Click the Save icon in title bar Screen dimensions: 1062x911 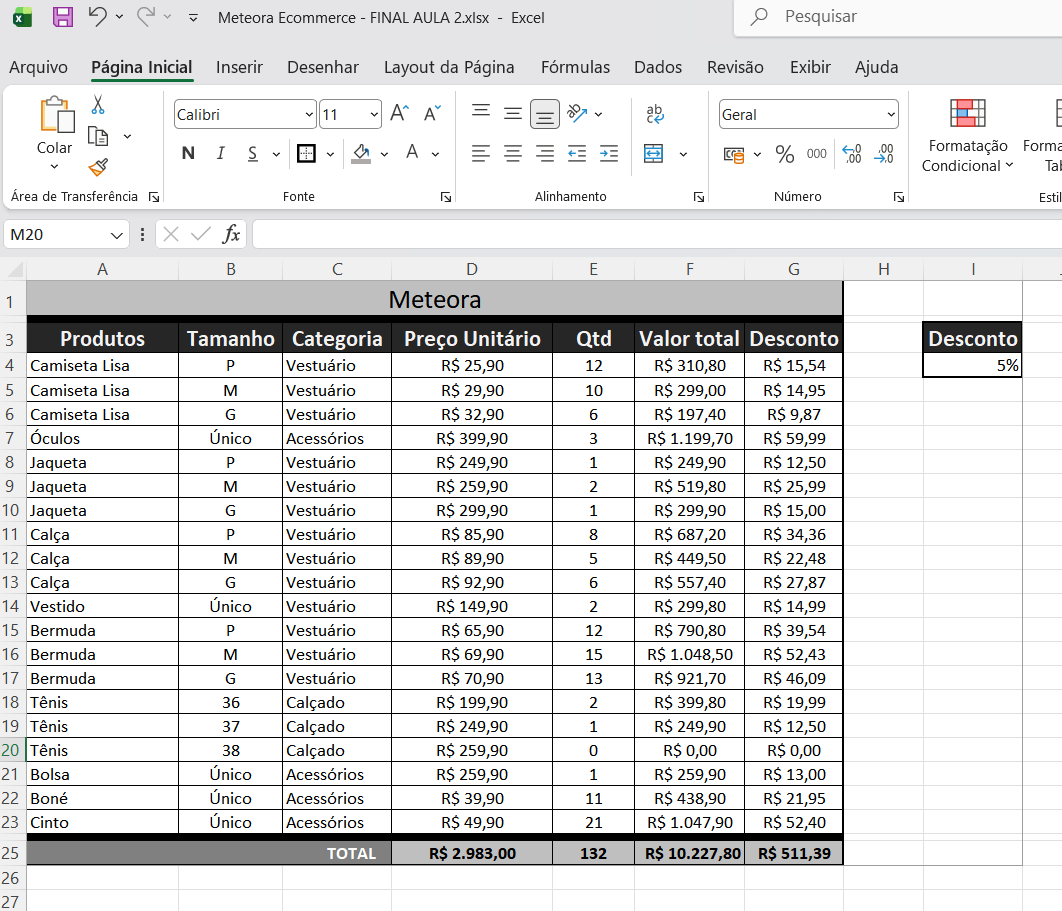click(x=62, y=17)
